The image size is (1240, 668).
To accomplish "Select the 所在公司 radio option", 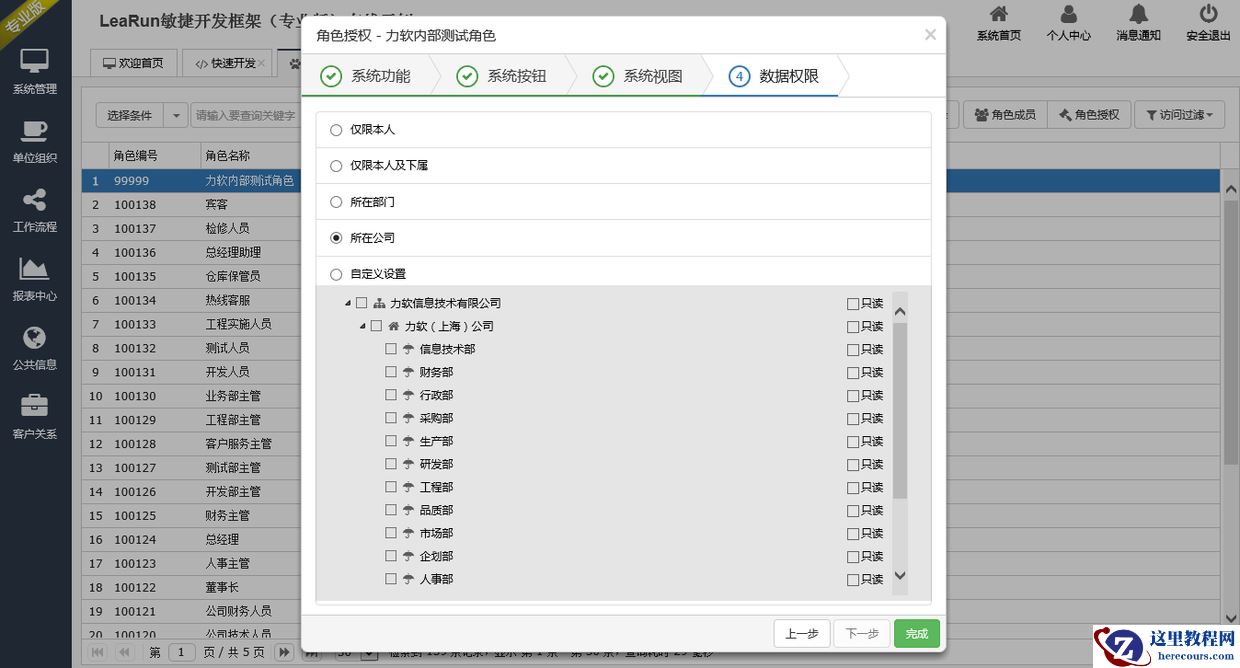I will tap(336, 238).
